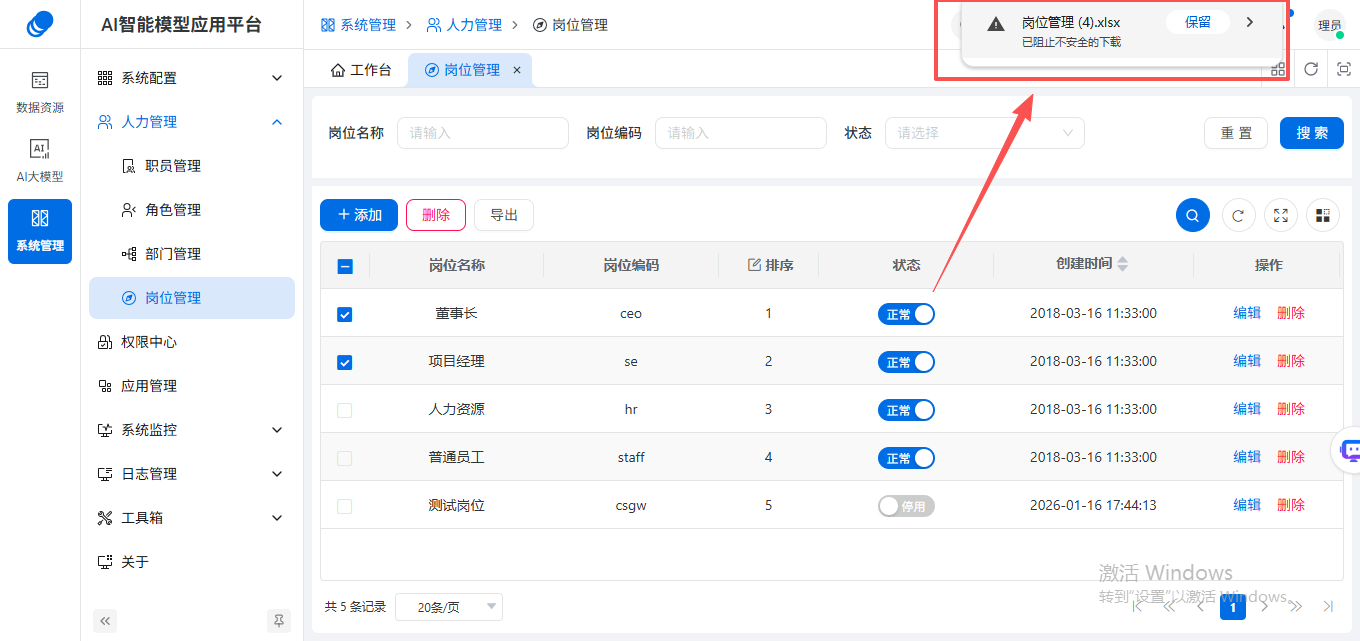The image size is (1360, 641).
Task: Click the warning icon in the download popup
Action: pos(995,24)
